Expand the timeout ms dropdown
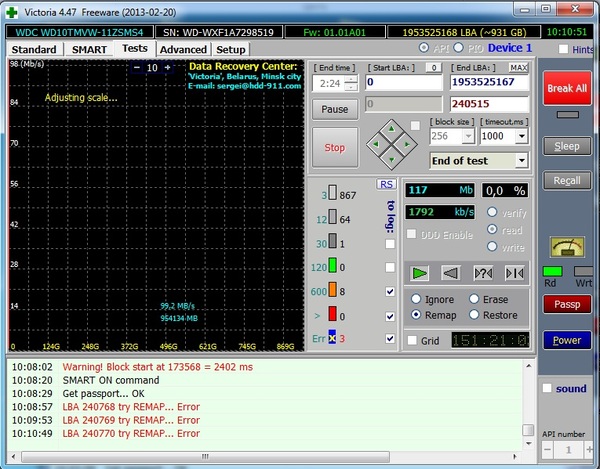The height and width of the screenshot is (469, 600). coord(521,136)
